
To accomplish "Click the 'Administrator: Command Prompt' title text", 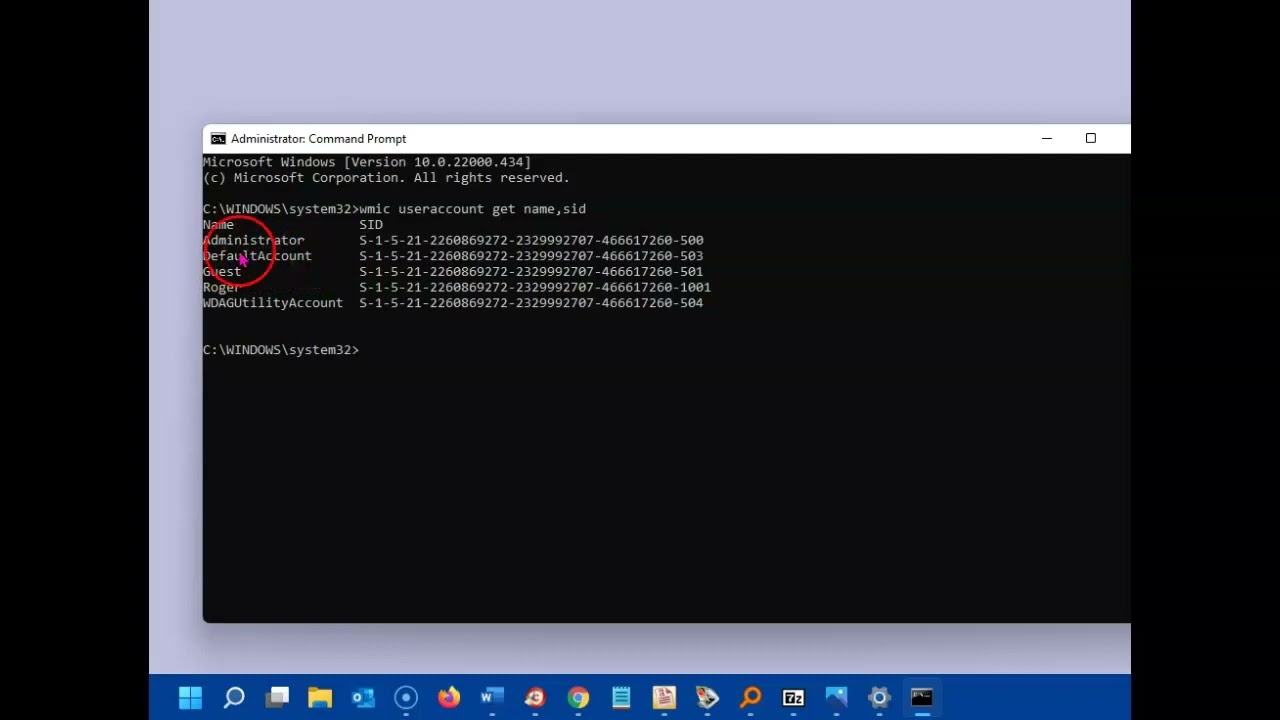I will 319,139.
